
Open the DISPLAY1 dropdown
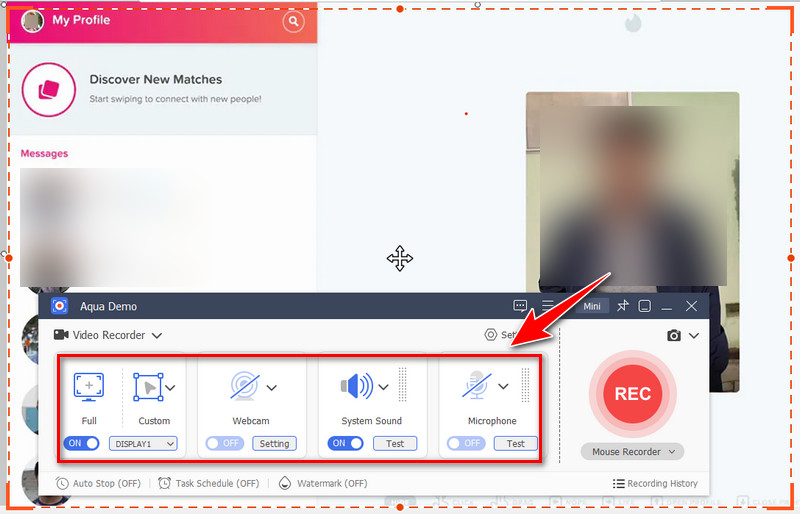[x=143, y=443]
